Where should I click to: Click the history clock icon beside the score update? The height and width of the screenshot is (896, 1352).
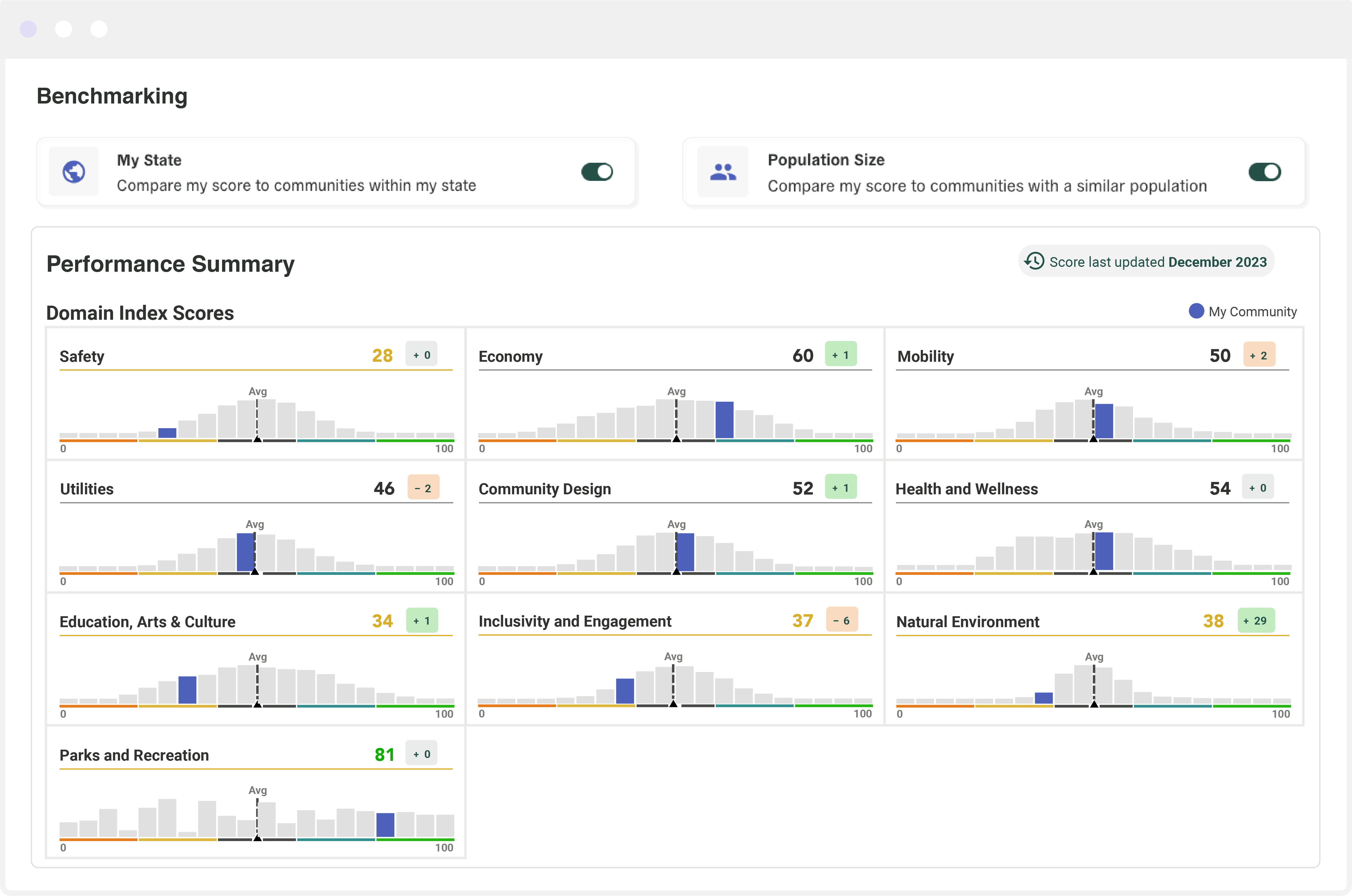pyautogui.click(x=1034, y=261)
